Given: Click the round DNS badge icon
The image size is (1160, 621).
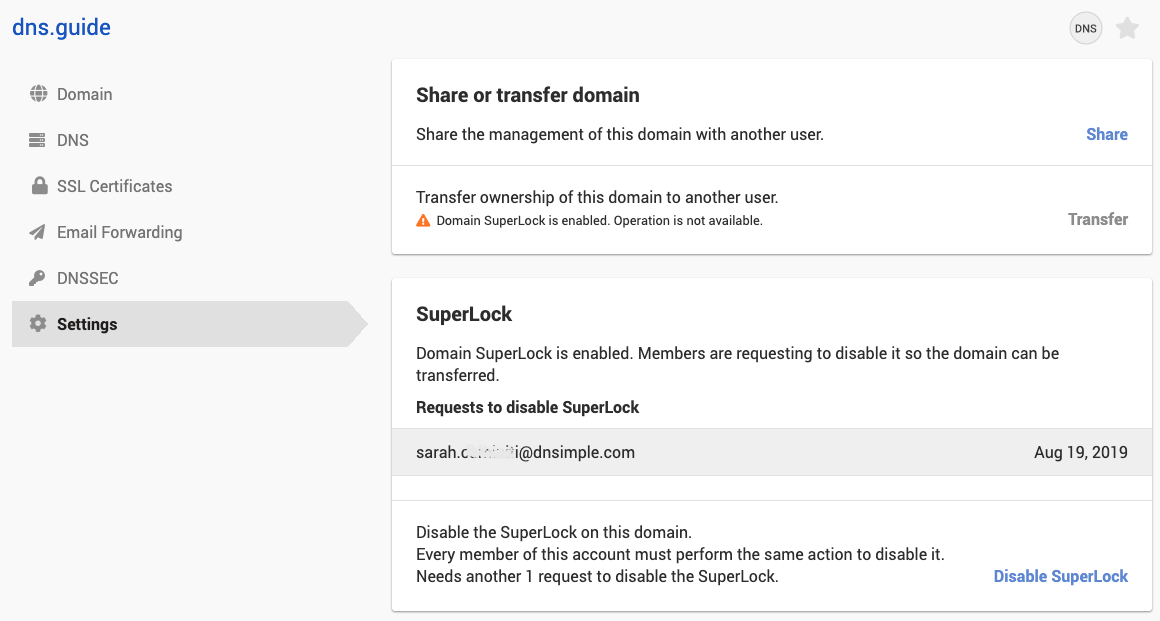Looking at the screenshot, I should 1085,29.
